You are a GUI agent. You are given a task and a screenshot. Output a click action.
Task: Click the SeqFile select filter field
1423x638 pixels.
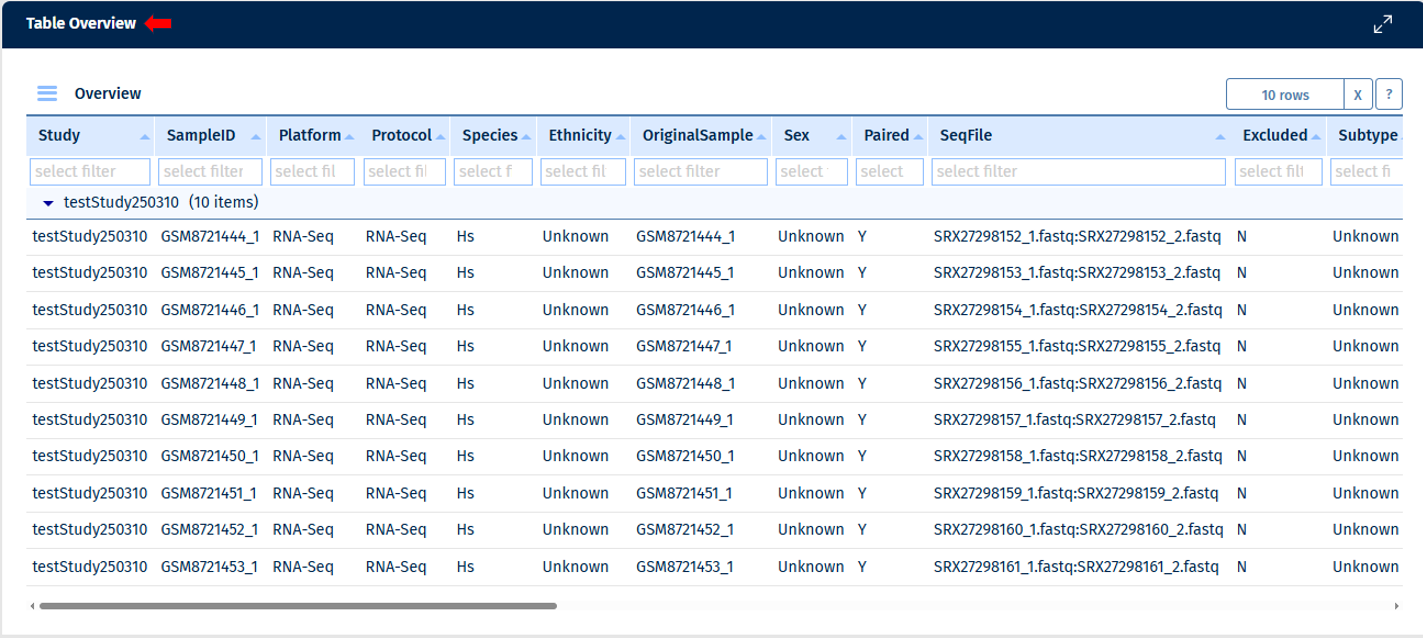1078,172
